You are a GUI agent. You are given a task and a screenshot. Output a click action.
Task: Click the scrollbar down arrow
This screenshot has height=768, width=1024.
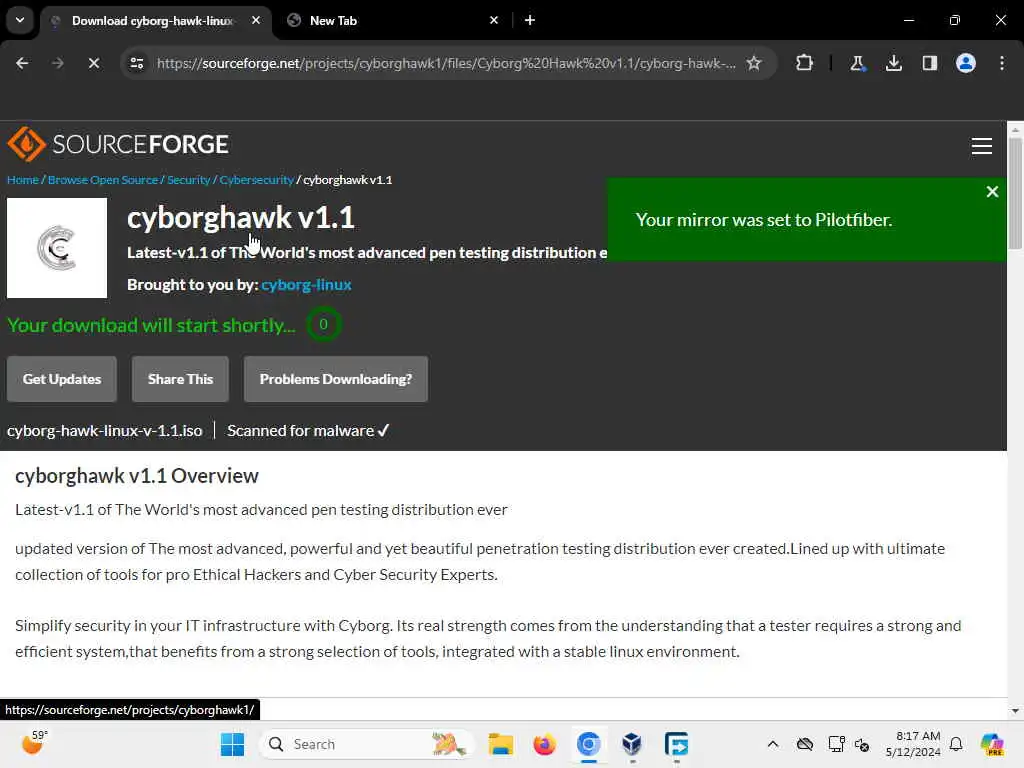(x=1015, y=711)
